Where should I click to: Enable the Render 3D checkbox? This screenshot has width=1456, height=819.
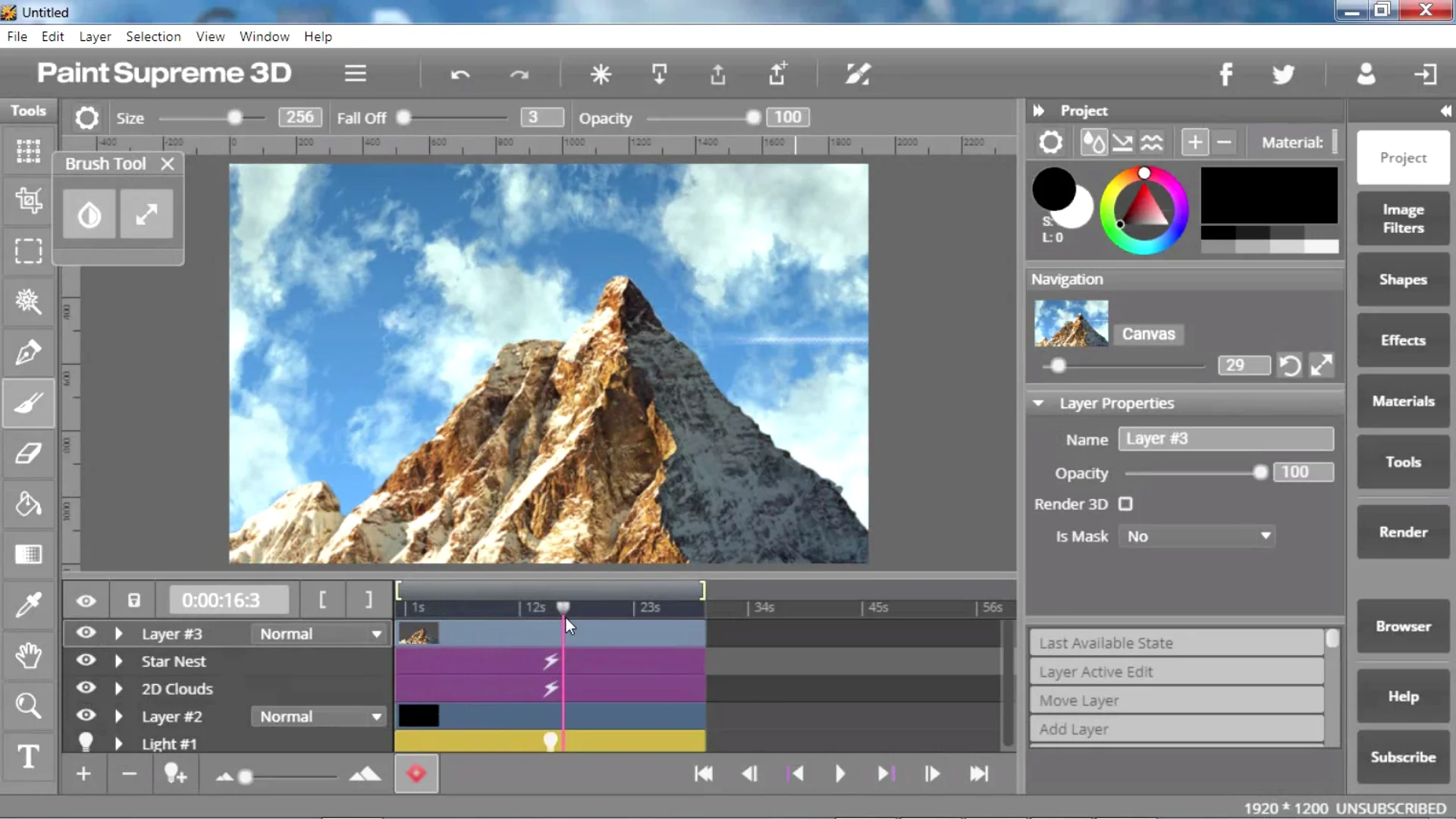[x=1126, y=504]
